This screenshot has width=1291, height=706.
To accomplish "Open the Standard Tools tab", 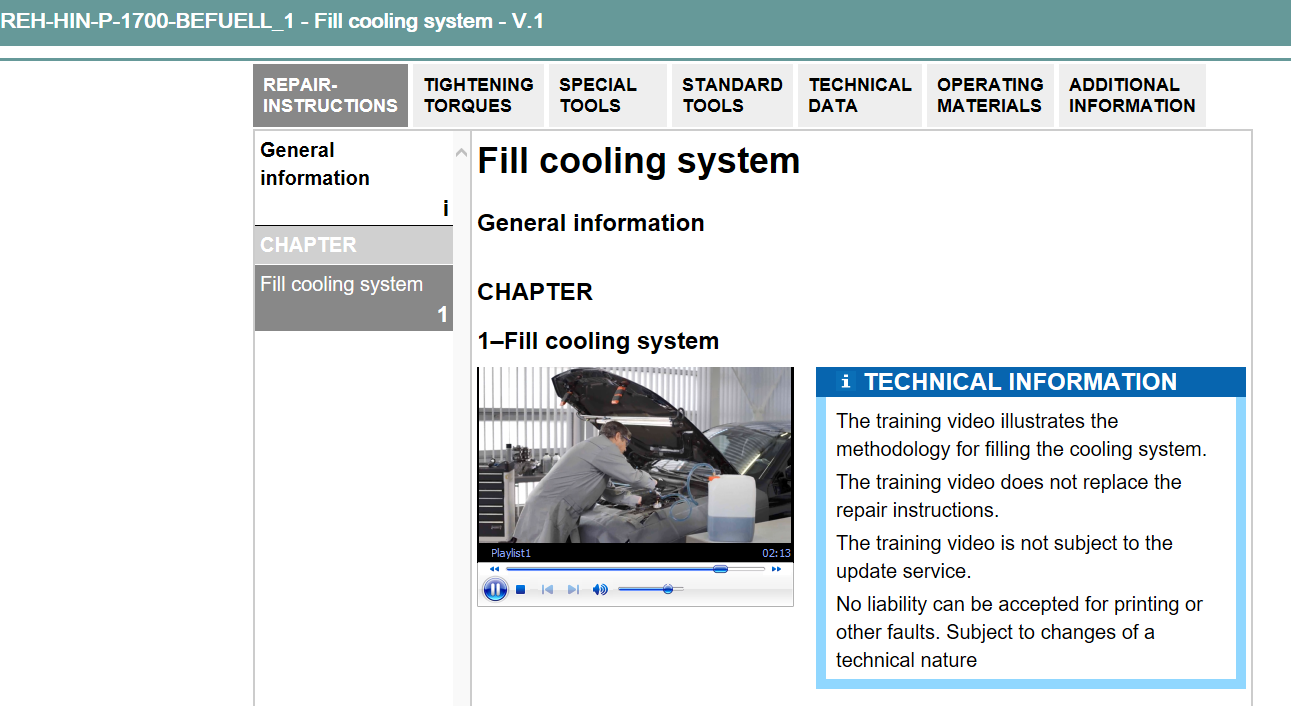I will 732,95.
